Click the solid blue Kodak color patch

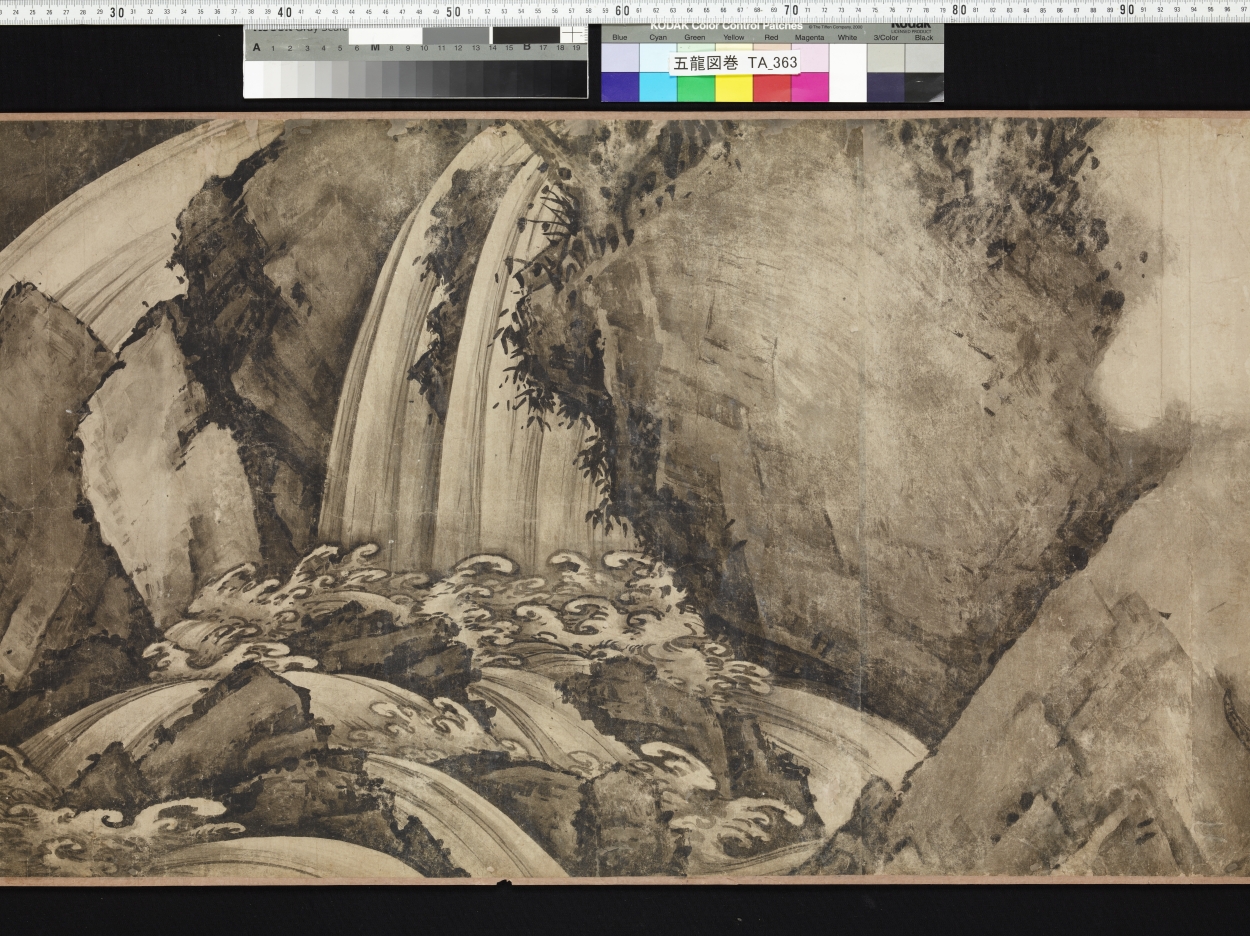pos(620,87)
